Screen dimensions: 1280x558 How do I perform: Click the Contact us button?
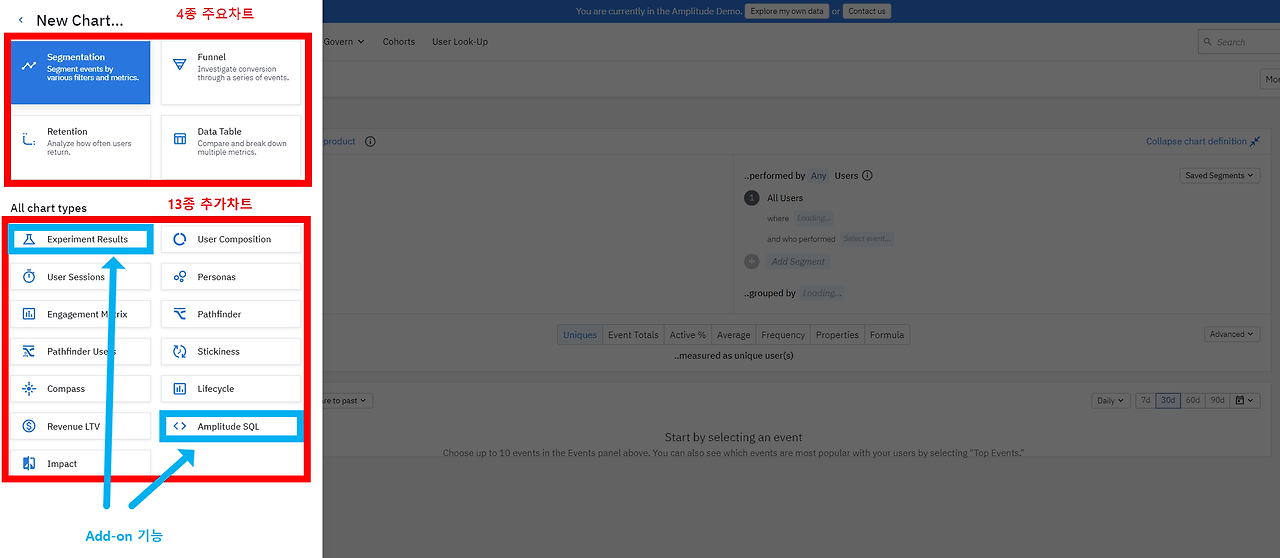866,11
